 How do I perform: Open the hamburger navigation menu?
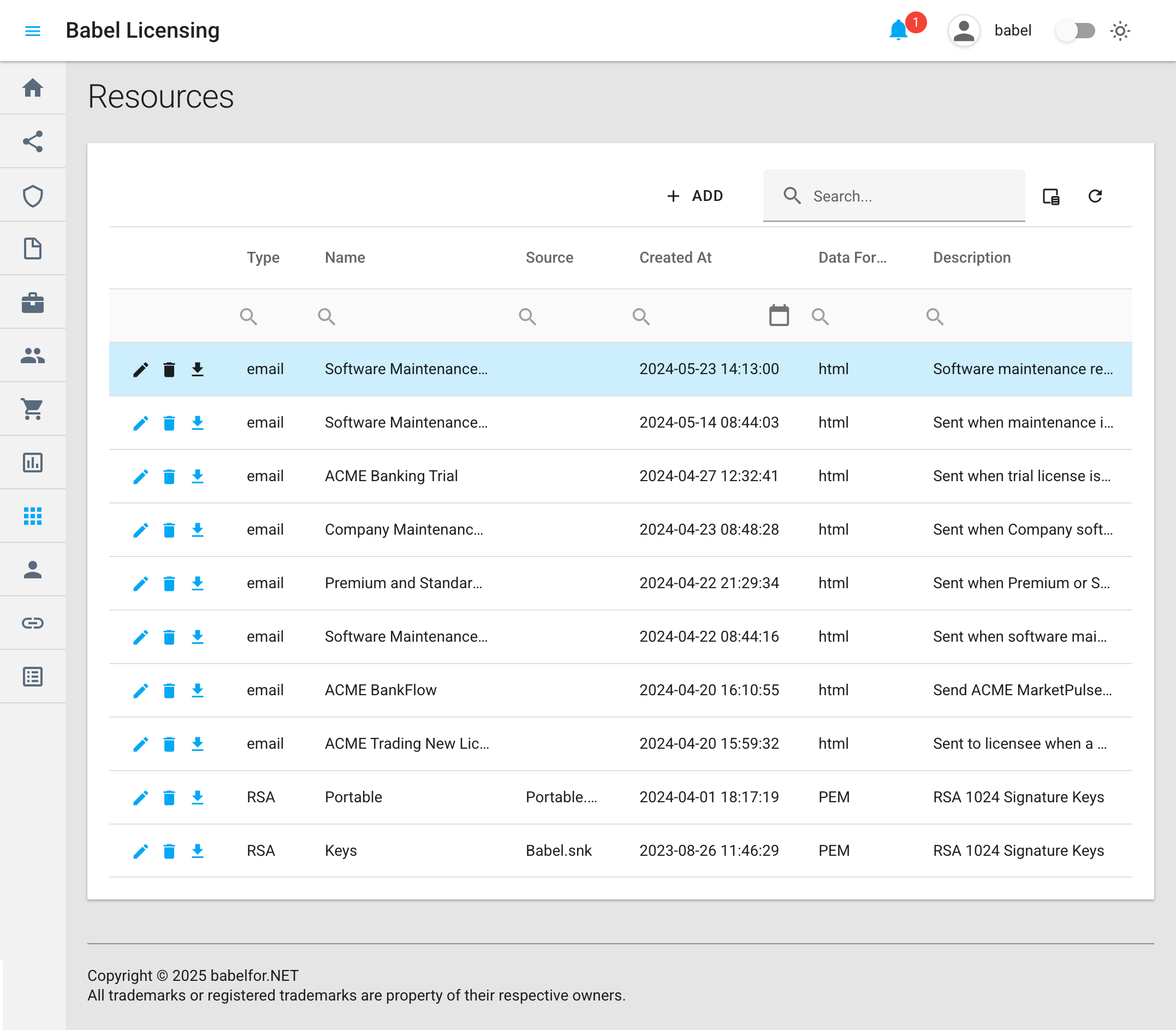tap(33, 31)
